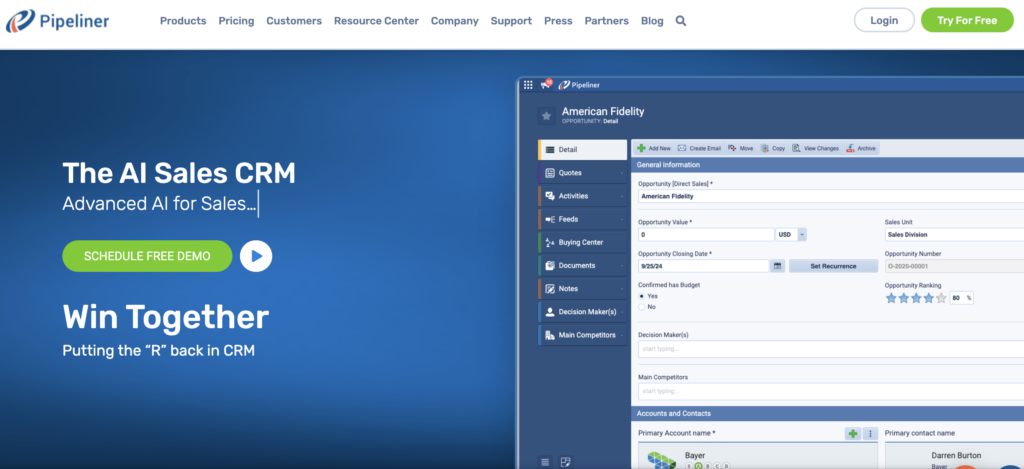Open the Pricing menu item
Image resolution: width=1024 pixels, height=469 pixels.
[x=236, y=21]
